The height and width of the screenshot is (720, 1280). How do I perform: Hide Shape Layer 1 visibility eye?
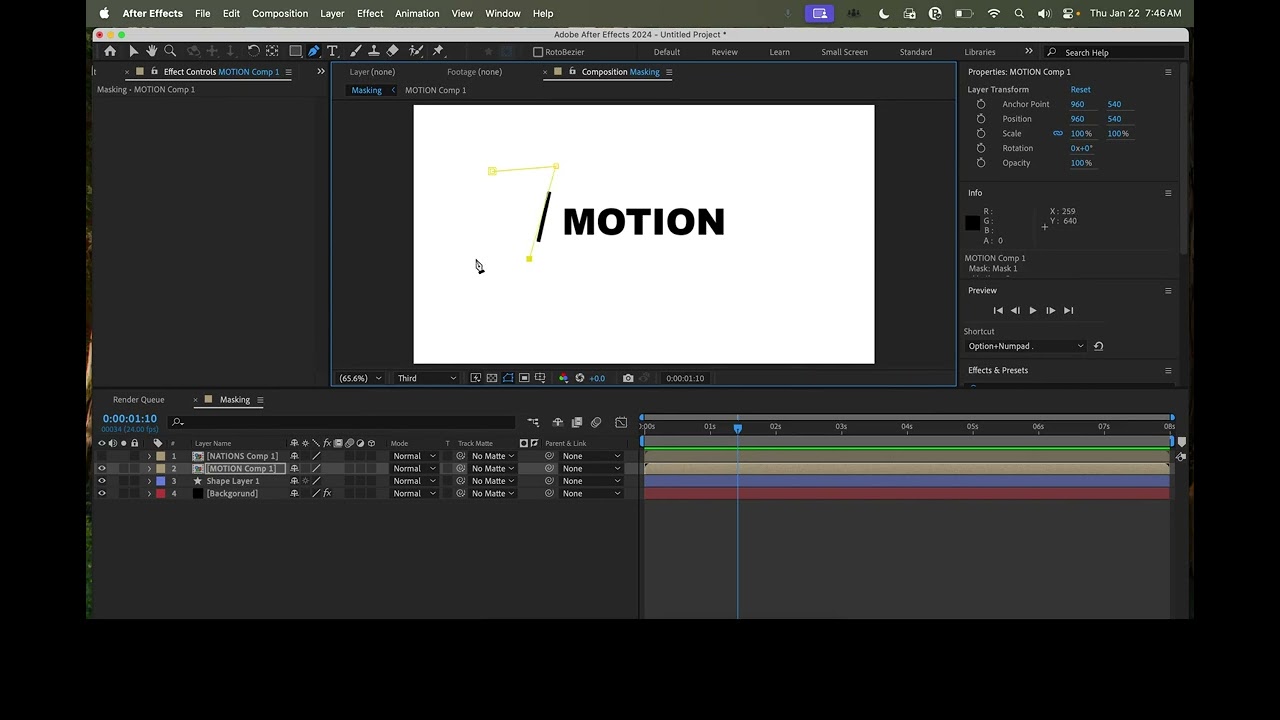tap(101, 481)
